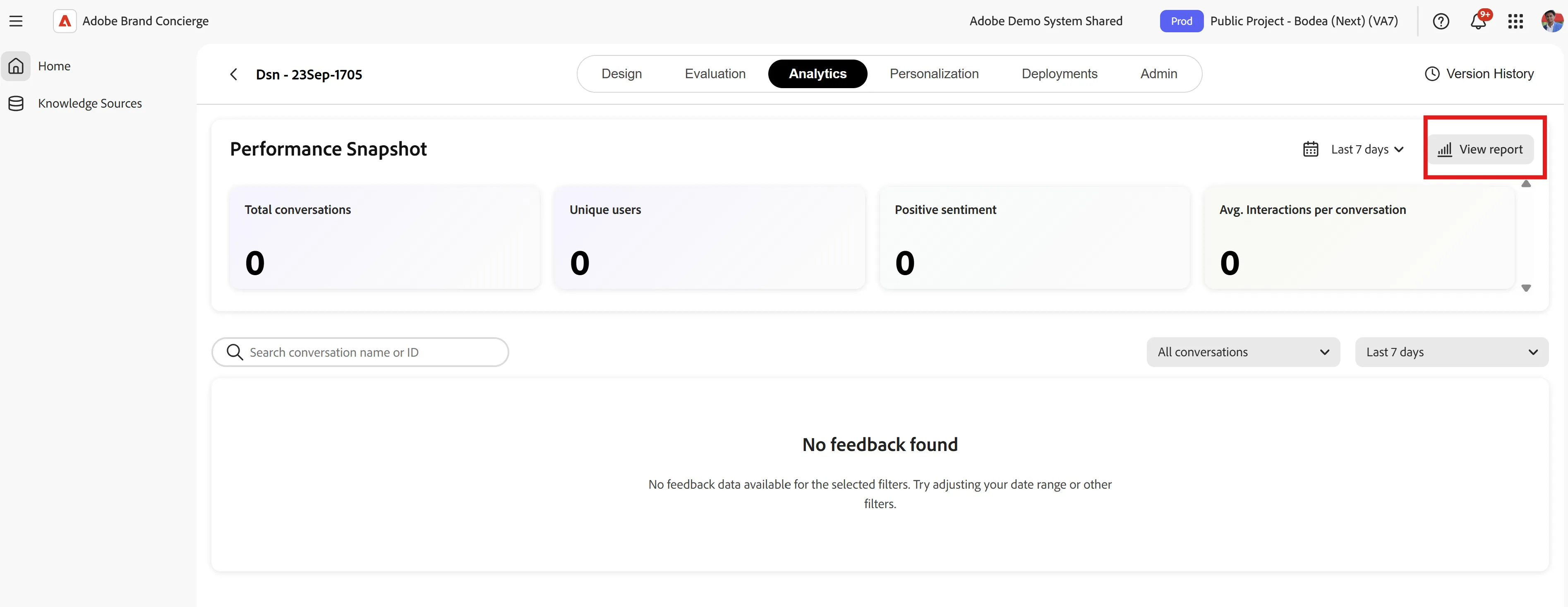Image resolution: width=1568 pixels, height=607 pixels.
Task: Click the calendar icon by Last 7 days
Action: click(x=1311, y=149)
